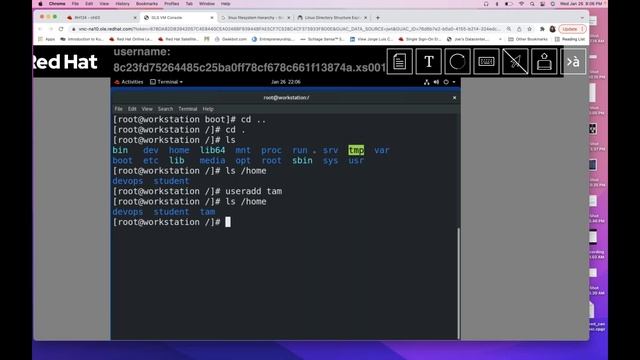Viewport: 640px width, 360px height.
Task: Open the 'Joe's Datacenter...' bookmark
Action: coord(468,39)
